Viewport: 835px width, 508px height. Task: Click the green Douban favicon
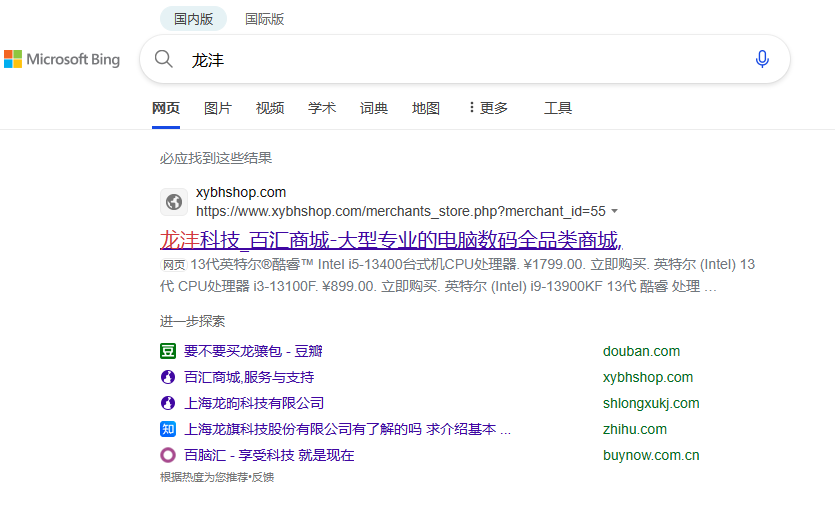[x=168, y=351]
